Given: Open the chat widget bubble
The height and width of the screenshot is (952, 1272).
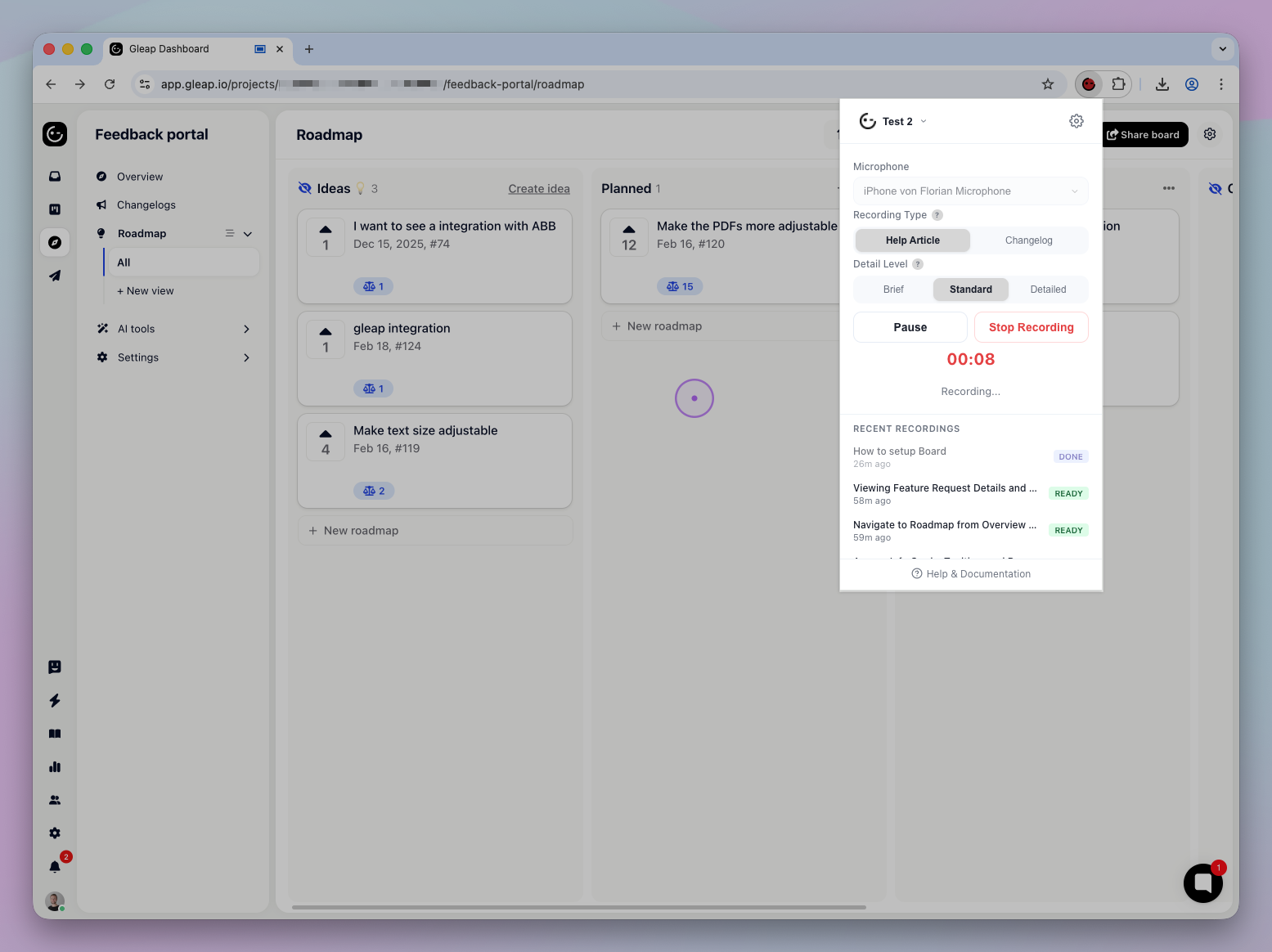Looking at the screenshot, I should coord(1203,882).
